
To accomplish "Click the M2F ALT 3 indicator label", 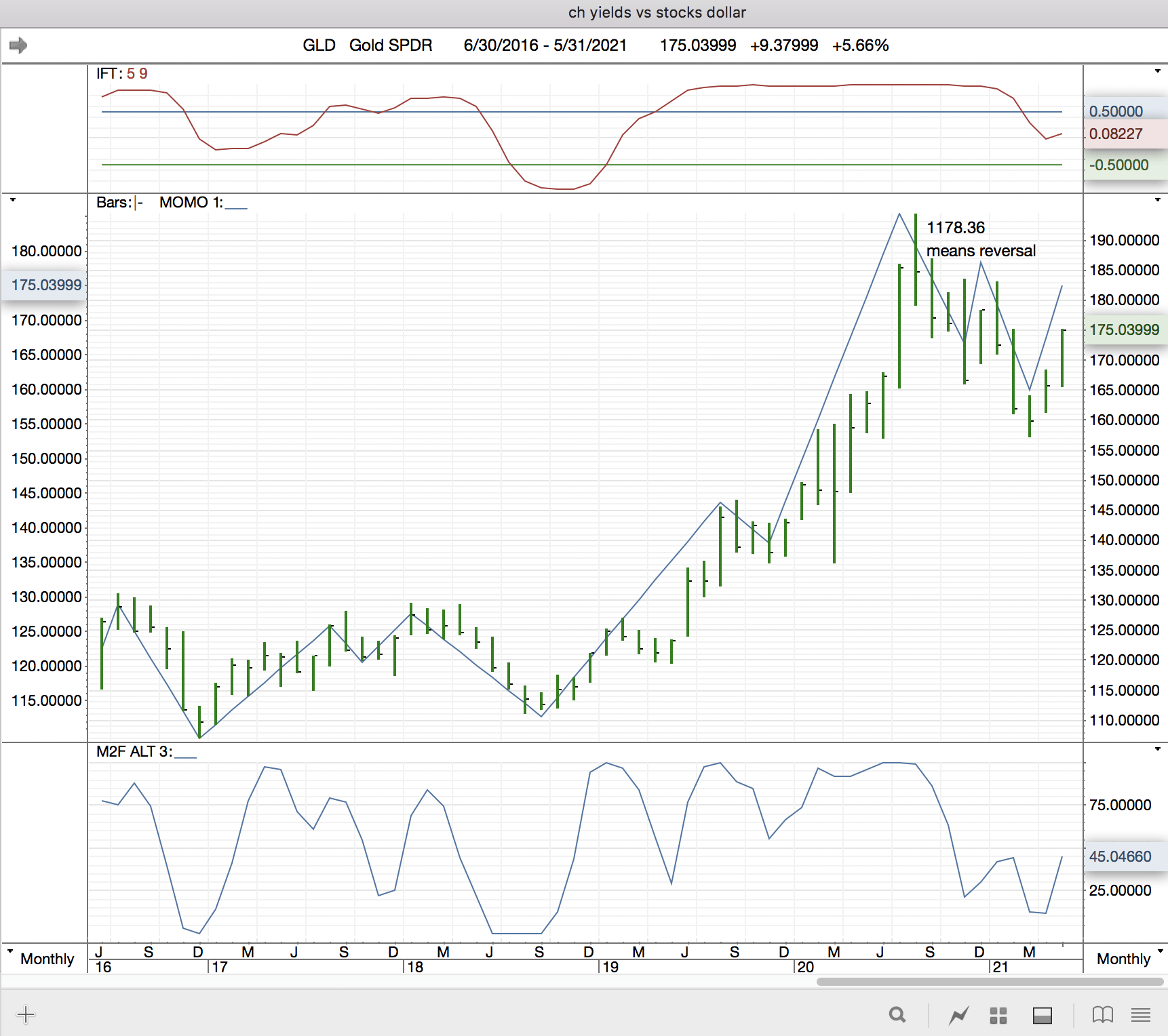I will 147,751.
